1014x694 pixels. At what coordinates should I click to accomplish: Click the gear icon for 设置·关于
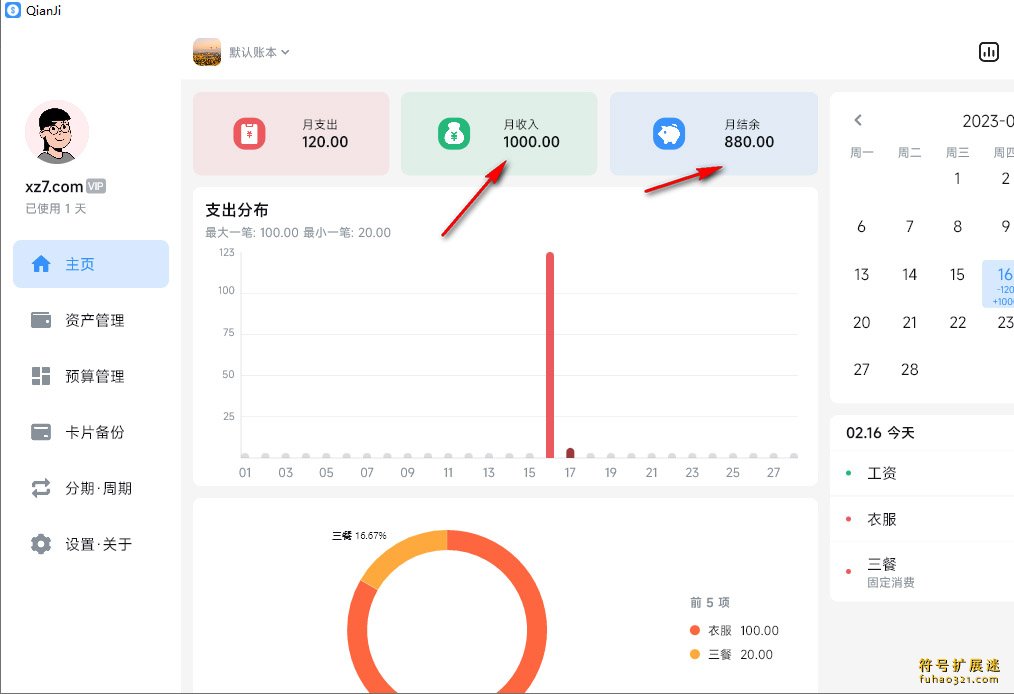point(41,544)
